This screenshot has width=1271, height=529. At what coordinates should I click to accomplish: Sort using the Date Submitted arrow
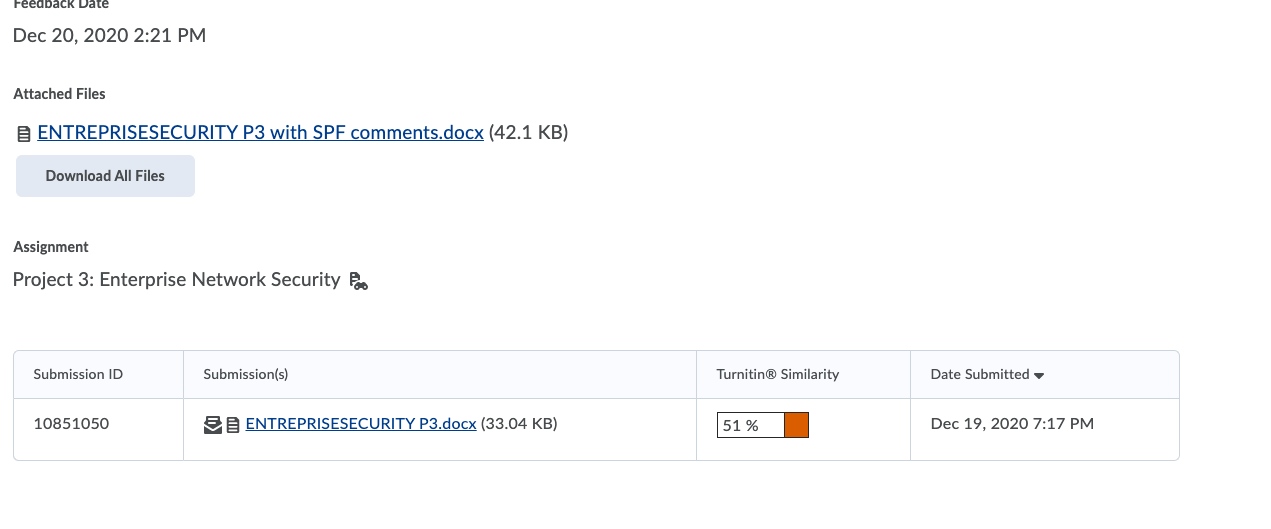pos(1039,375)
